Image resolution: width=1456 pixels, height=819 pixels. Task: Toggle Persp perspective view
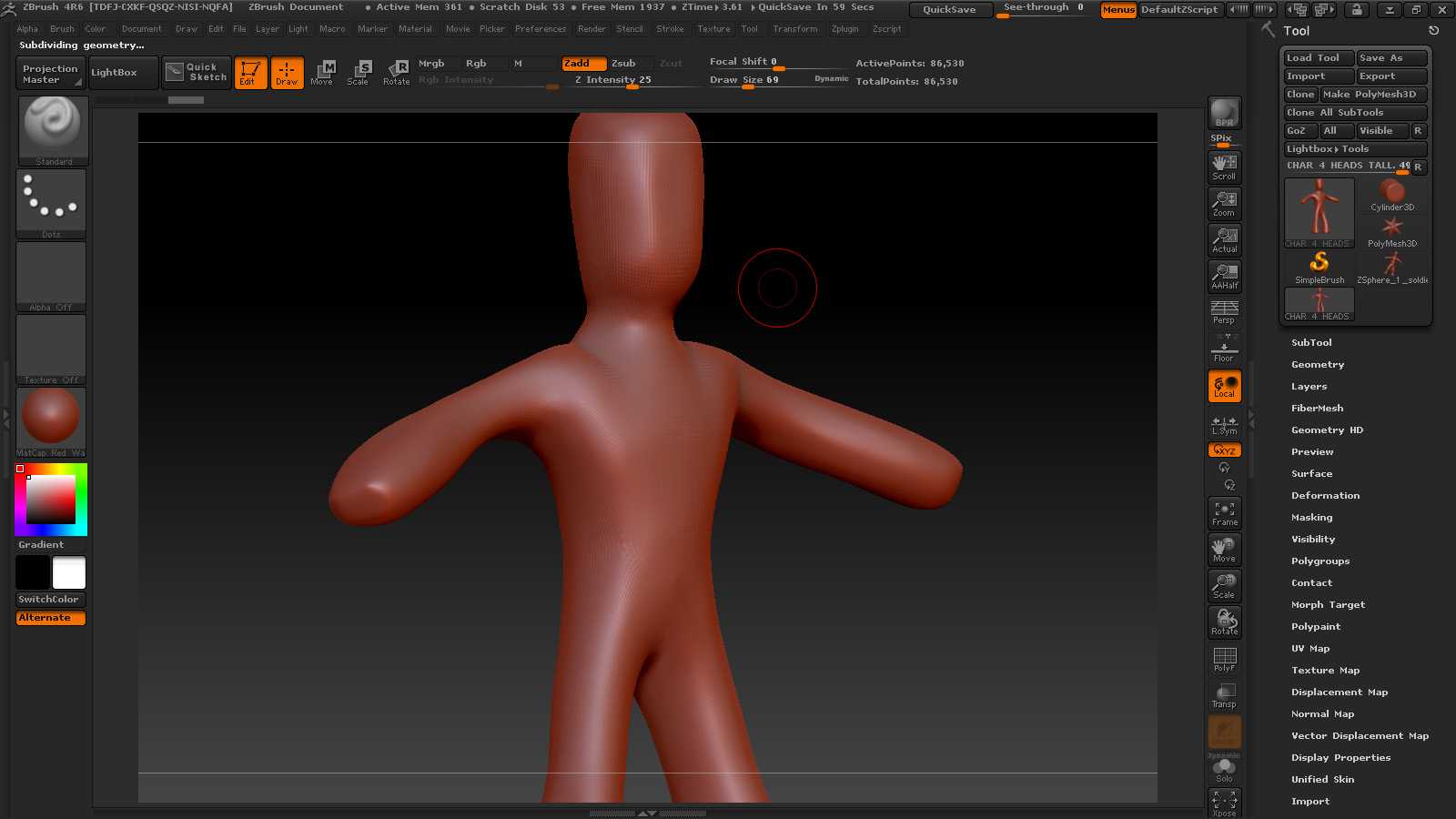(x=1224, y=312)
